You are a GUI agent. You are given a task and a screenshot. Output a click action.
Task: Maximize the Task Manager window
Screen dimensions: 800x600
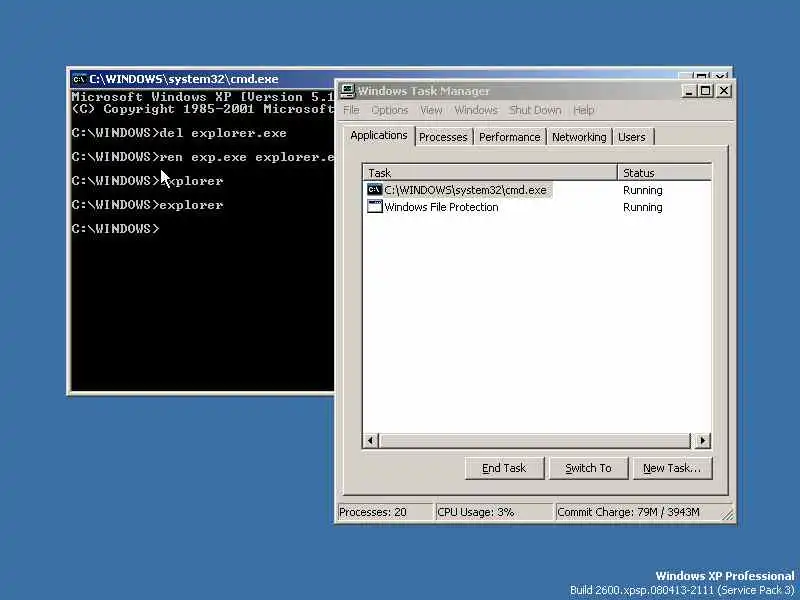coord(706,91)
